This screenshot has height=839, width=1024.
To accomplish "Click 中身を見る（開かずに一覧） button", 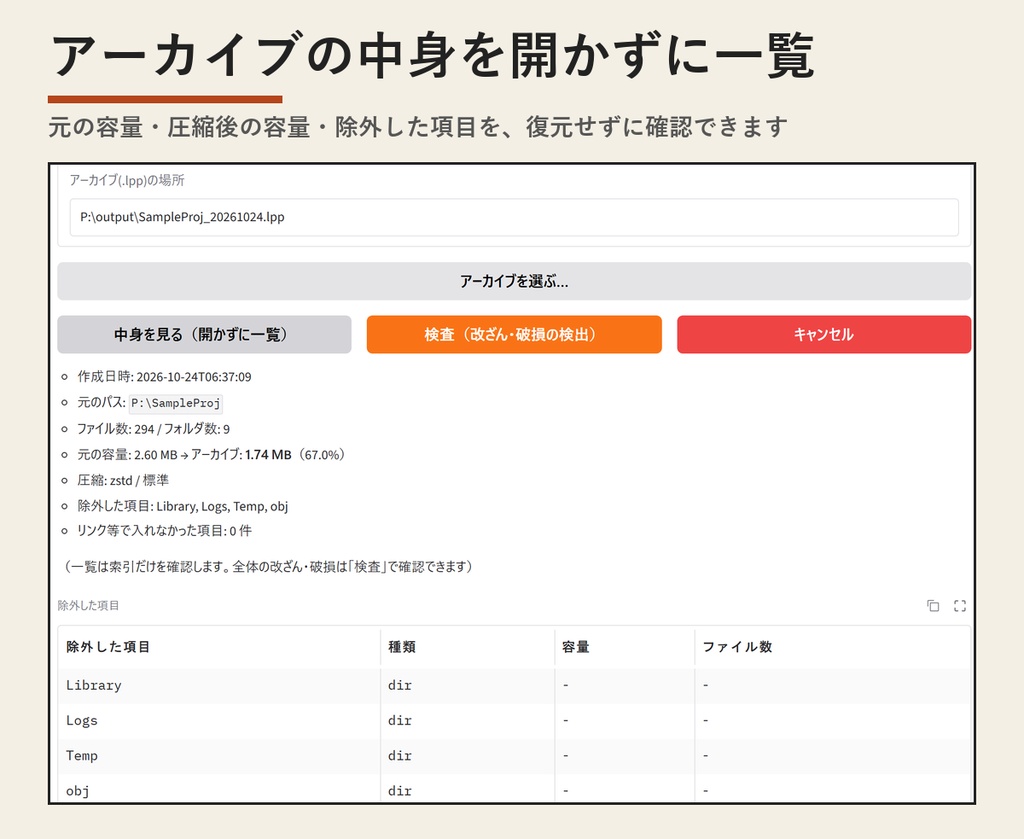I will pyautogui.click(x=204, y=334).
